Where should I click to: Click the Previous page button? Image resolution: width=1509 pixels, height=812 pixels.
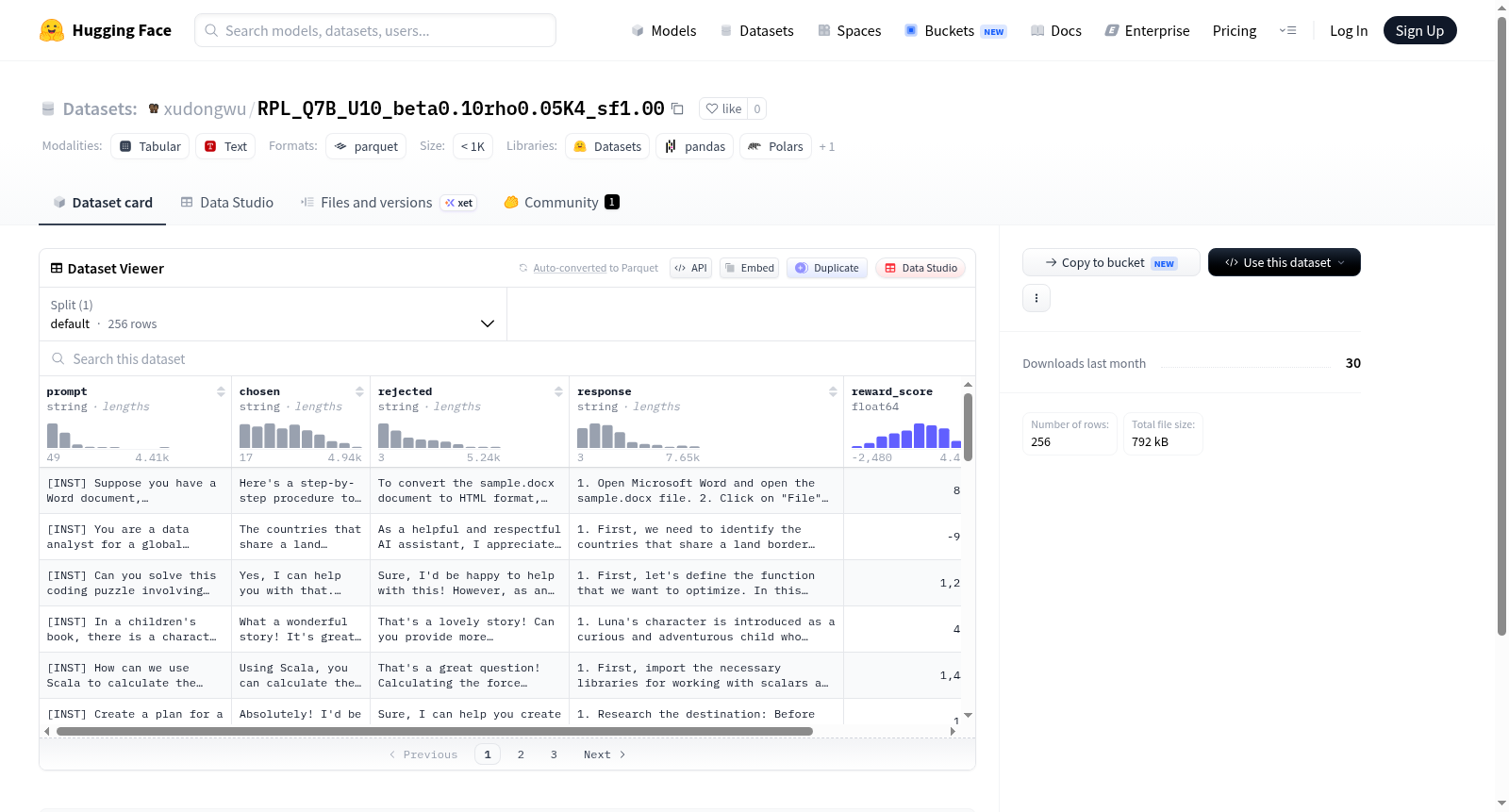[x=423, y=754]
